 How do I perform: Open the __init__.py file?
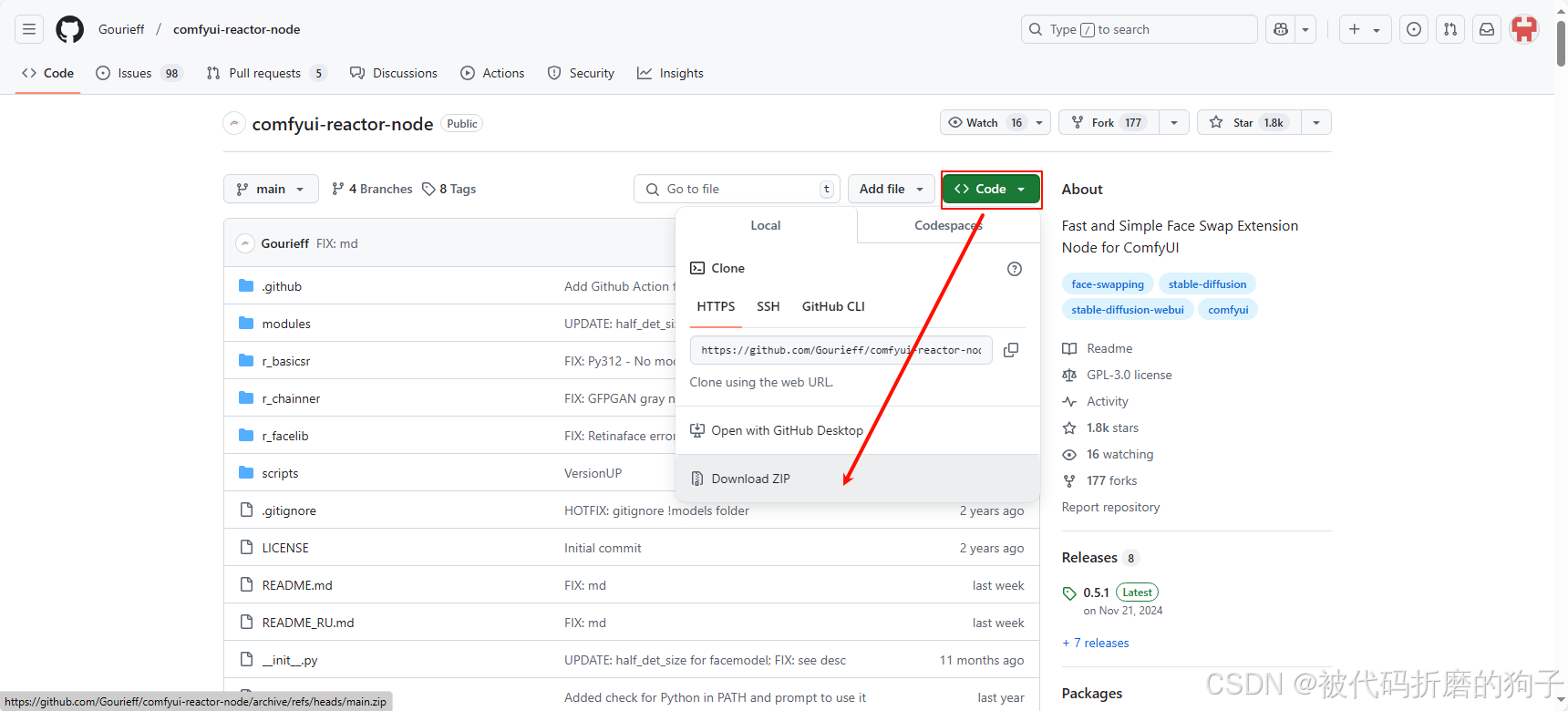pyautogui.click(x=290, y=660)
